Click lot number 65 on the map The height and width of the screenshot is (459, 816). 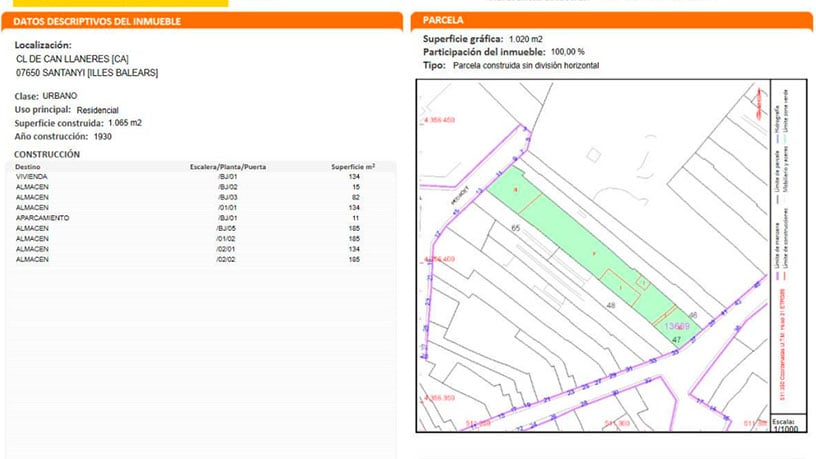(516, 229)
